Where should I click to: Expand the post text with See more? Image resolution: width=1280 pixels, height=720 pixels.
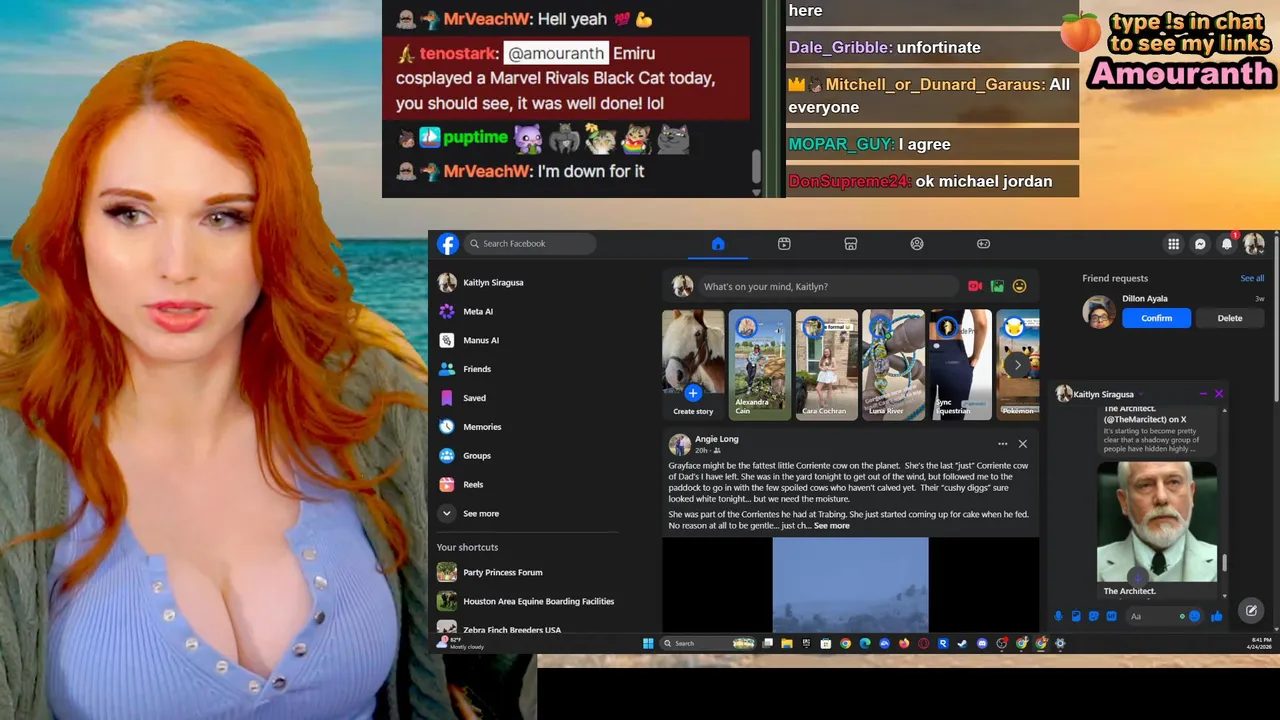[x=832, y=526]
